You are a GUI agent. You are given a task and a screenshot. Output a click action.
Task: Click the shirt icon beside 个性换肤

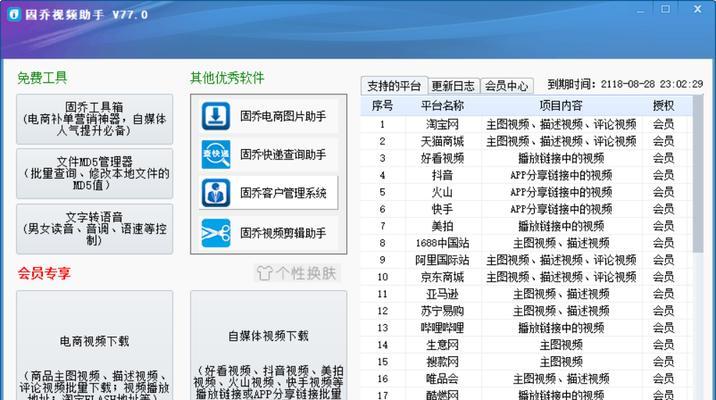pos(264,273)
